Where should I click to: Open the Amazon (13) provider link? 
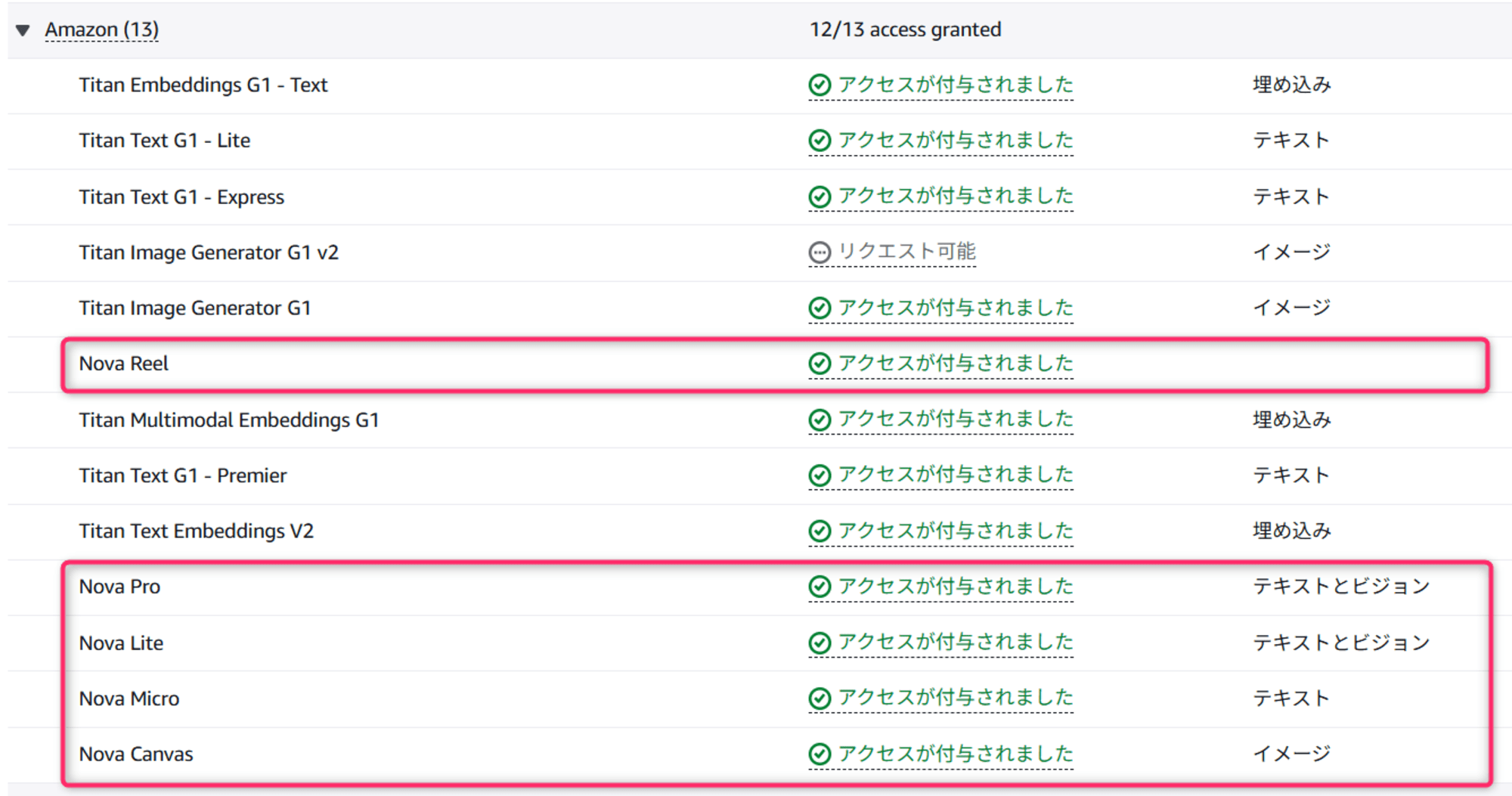[101, 29]
